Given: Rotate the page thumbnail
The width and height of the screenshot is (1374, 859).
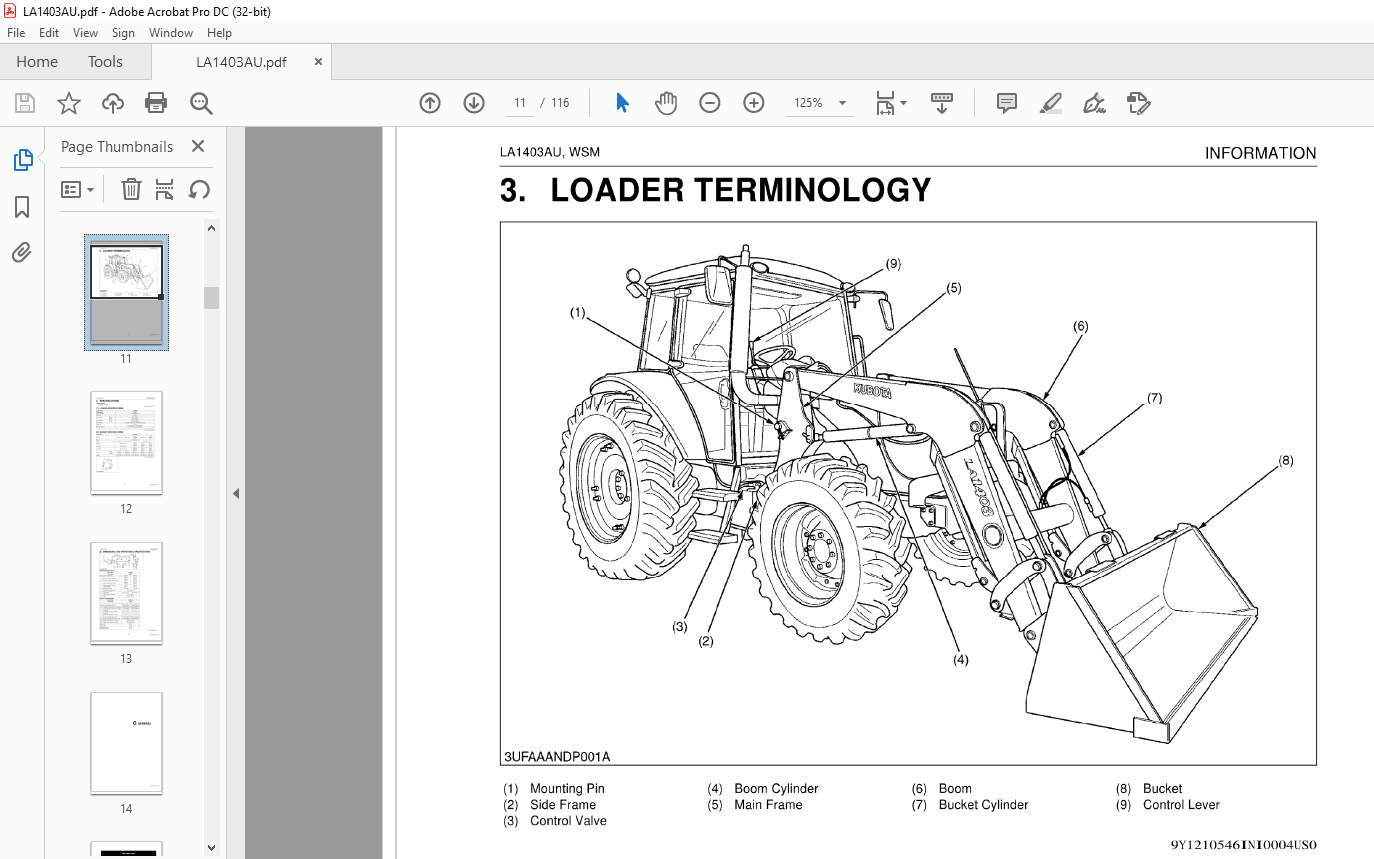Looking at the screenshot, I should click(199, 189).
